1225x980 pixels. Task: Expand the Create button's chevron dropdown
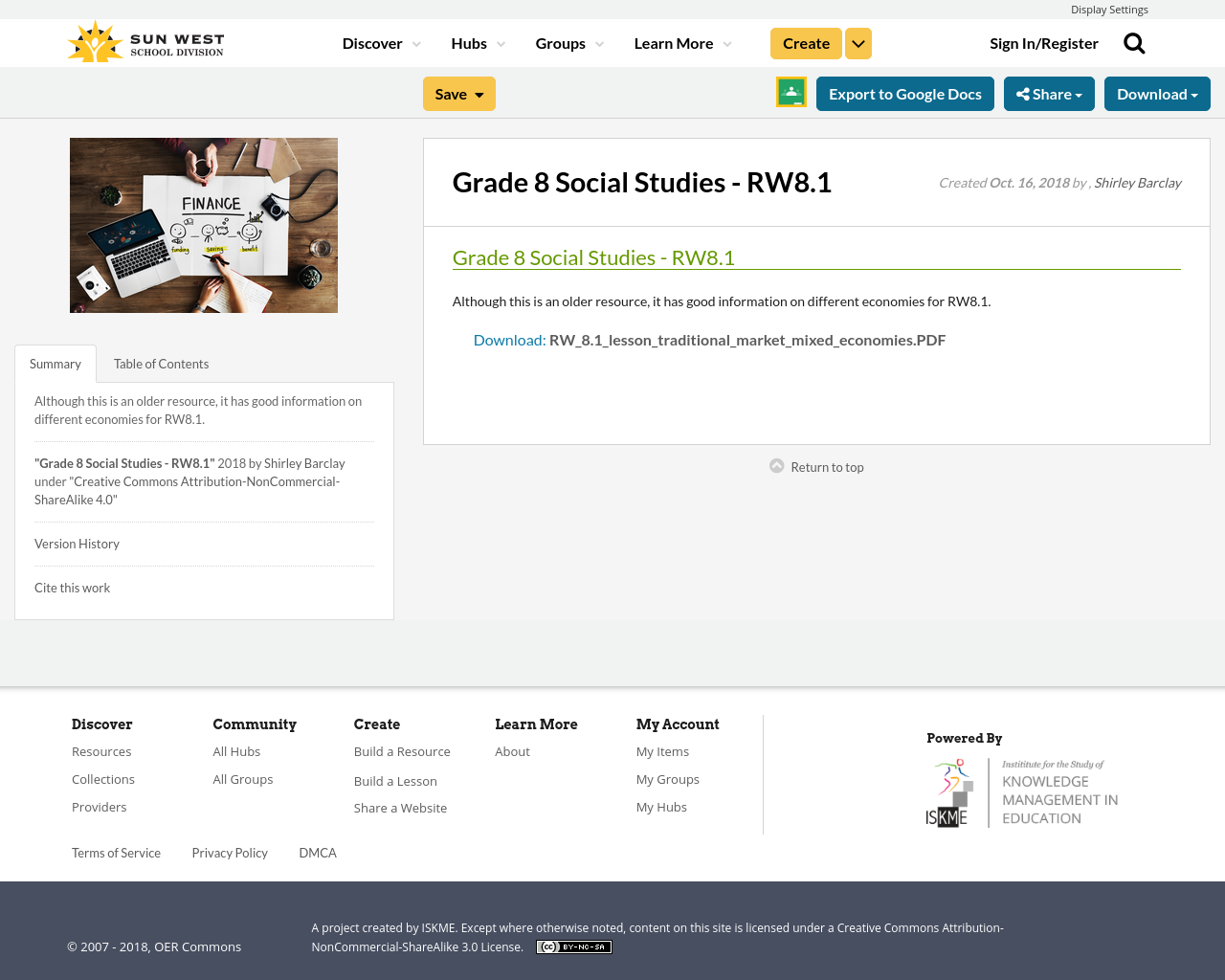[x=857, y=41]
